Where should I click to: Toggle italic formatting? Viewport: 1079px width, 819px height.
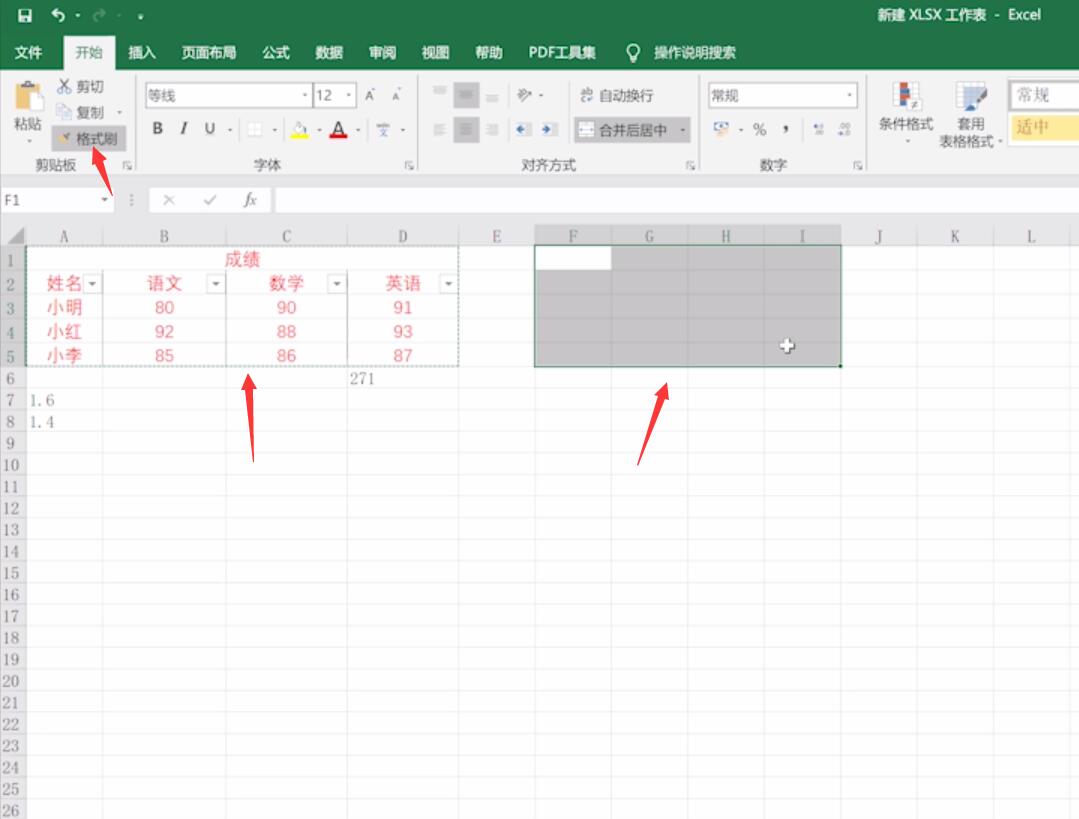pyautogui.click(x=183, y=129)
